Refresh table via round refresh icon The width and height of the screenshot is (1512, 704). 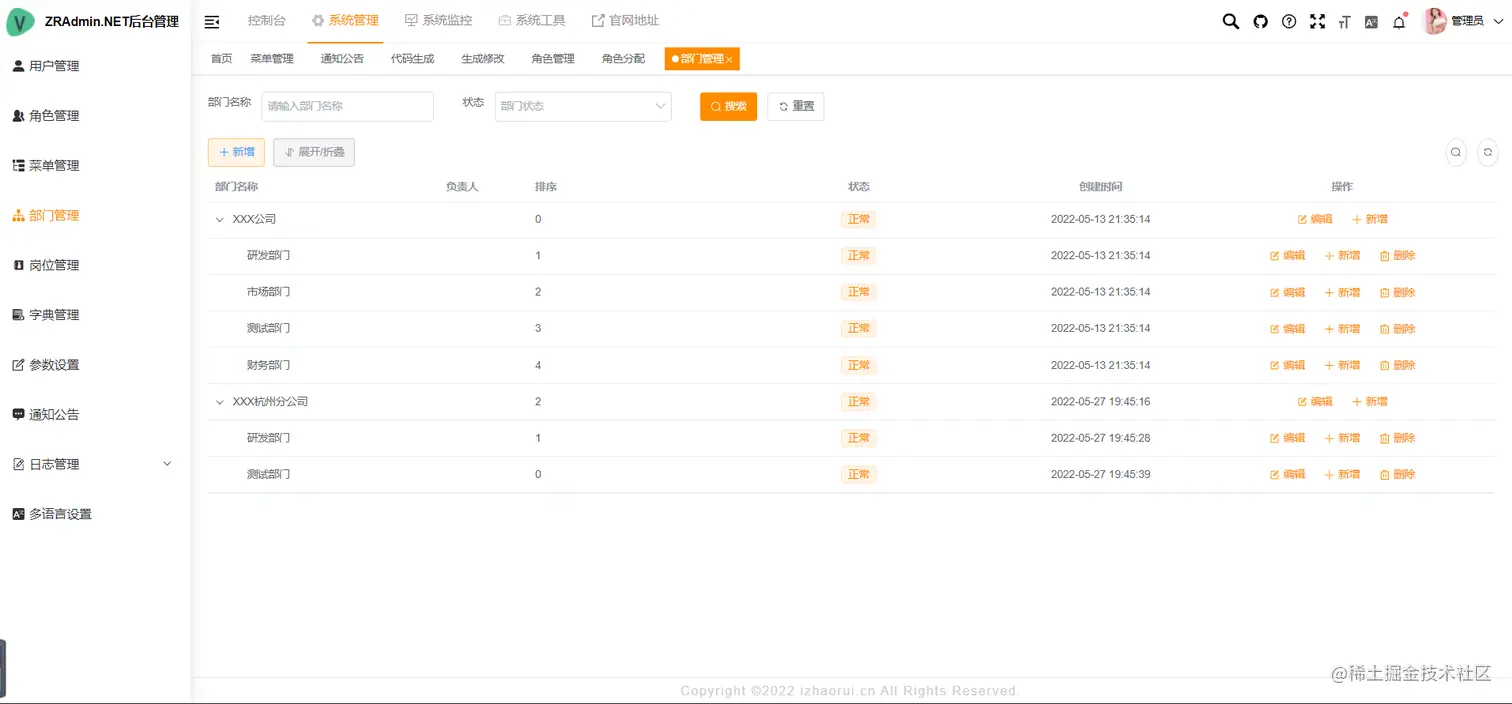point(1488,152)
